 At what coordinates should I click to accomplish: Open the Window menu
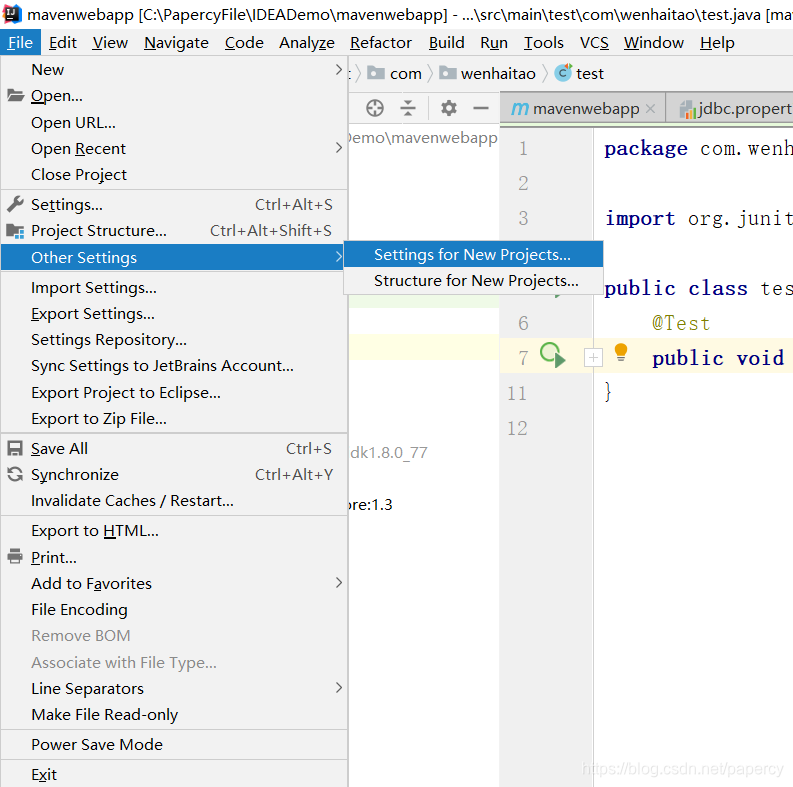tap(653, 43)
